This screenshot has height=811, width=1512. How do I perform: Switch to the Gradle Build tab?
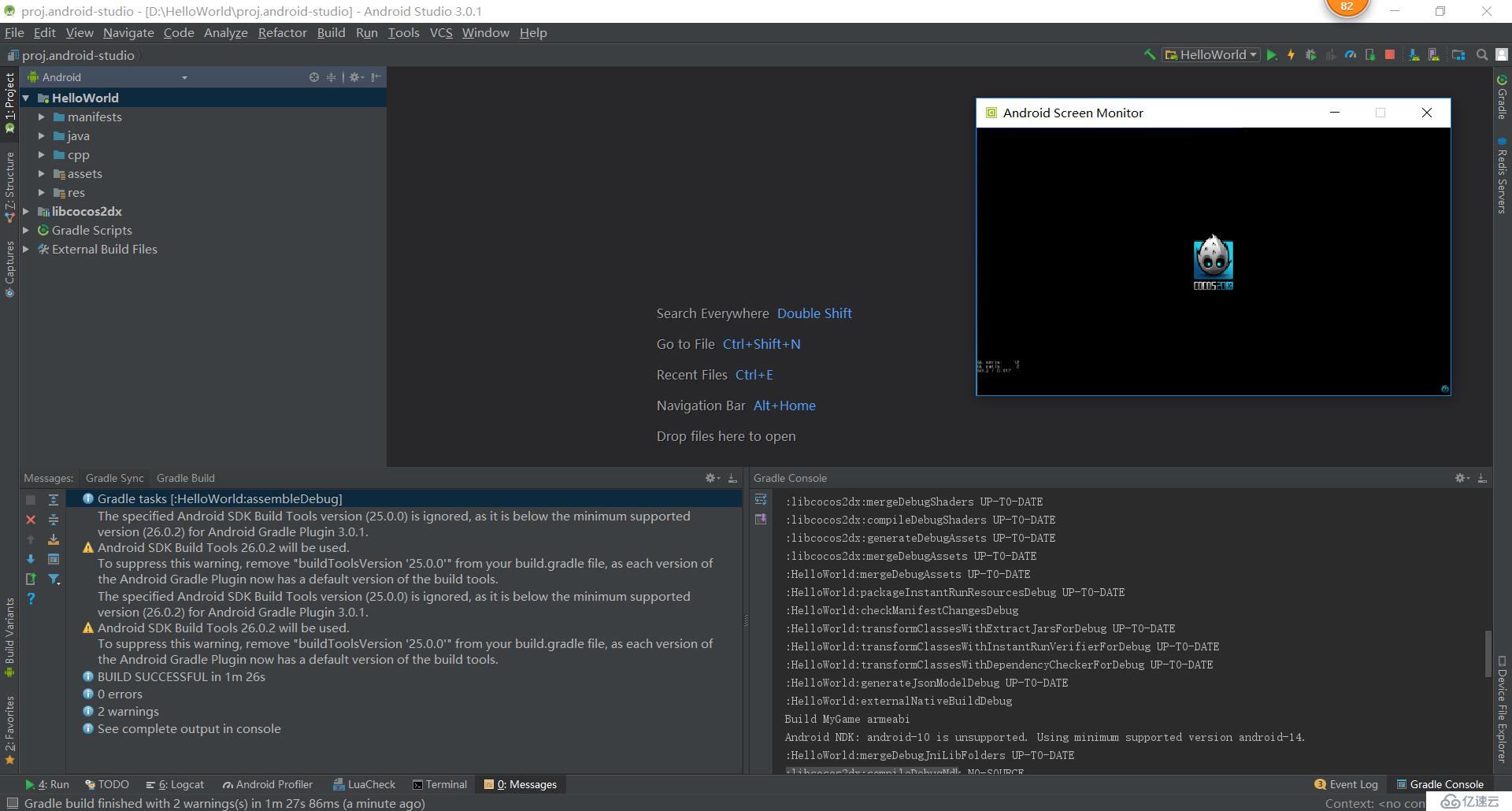186,478
